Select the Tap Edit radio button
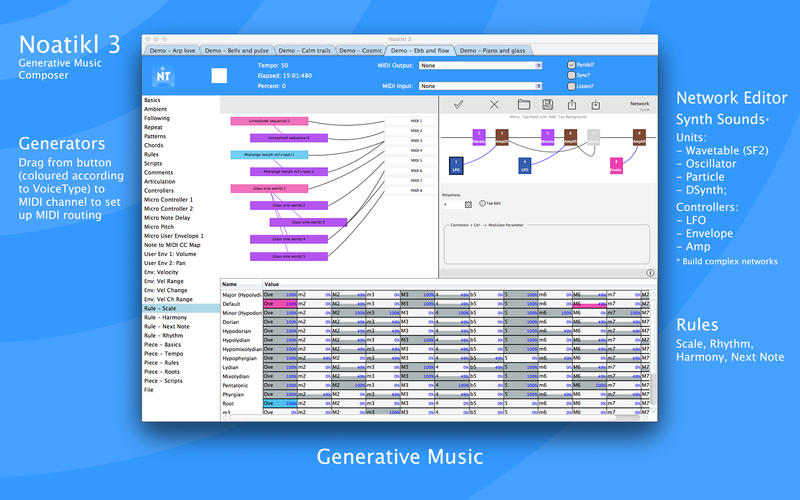The image size is (800, 500). [x=484, y=204]
